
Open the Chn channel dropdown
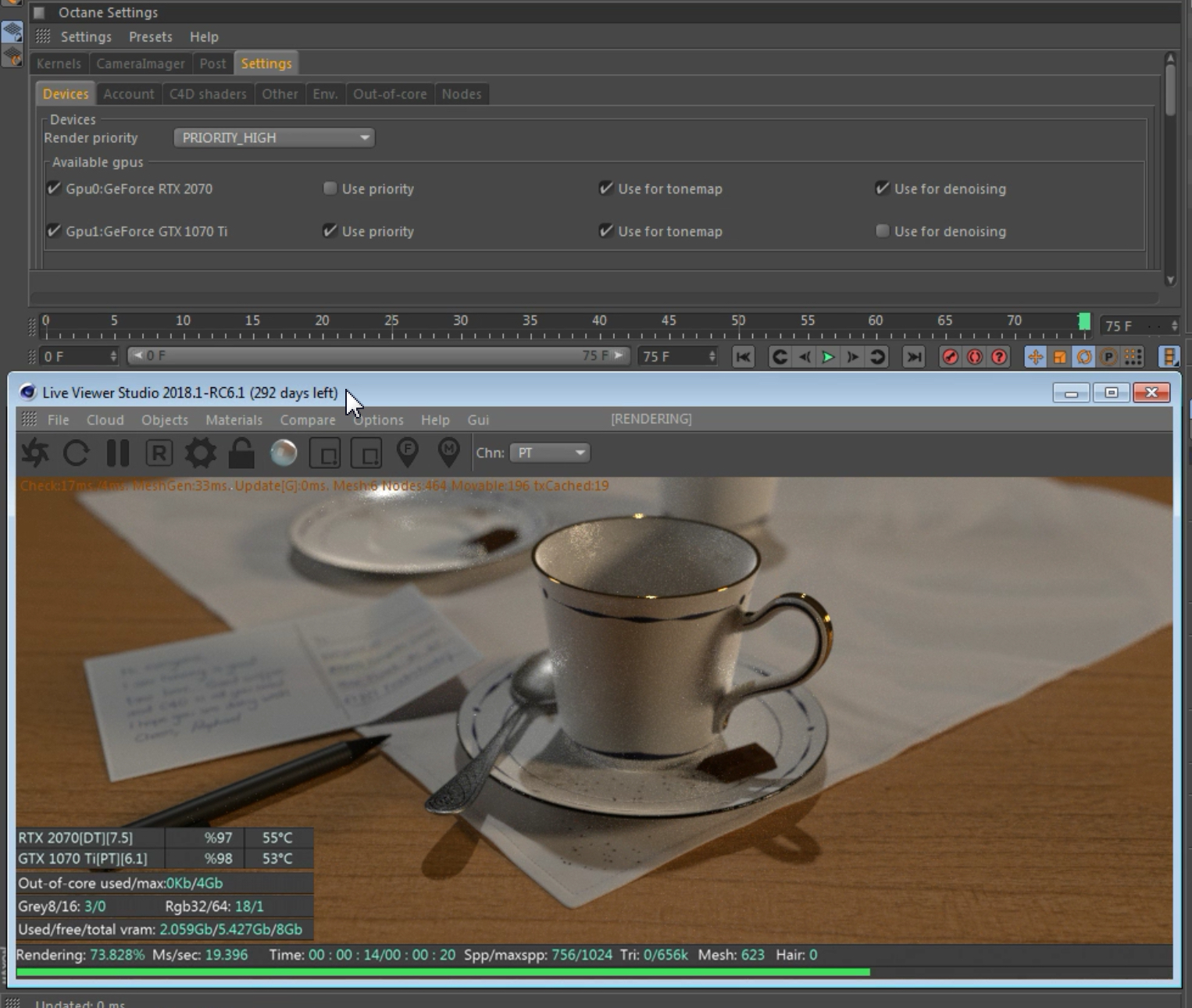pos(549,453)
